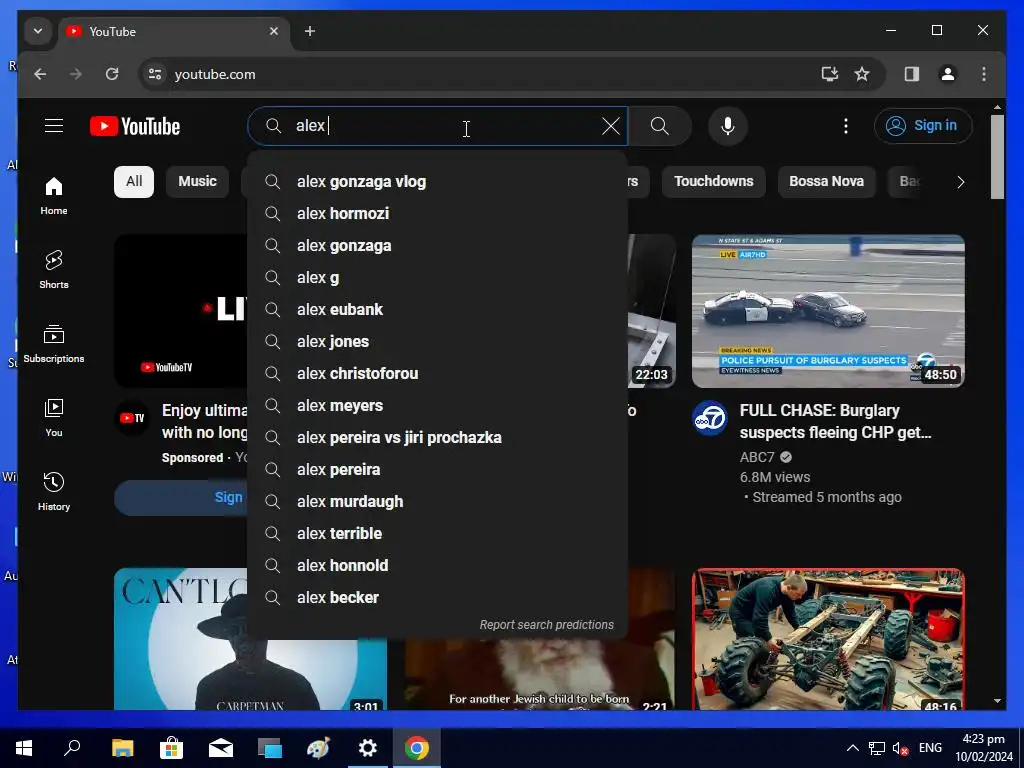Open a new Chrome tab
Image resolution: width=1024 pixels, height=768 pixels.
coord(310,31)
